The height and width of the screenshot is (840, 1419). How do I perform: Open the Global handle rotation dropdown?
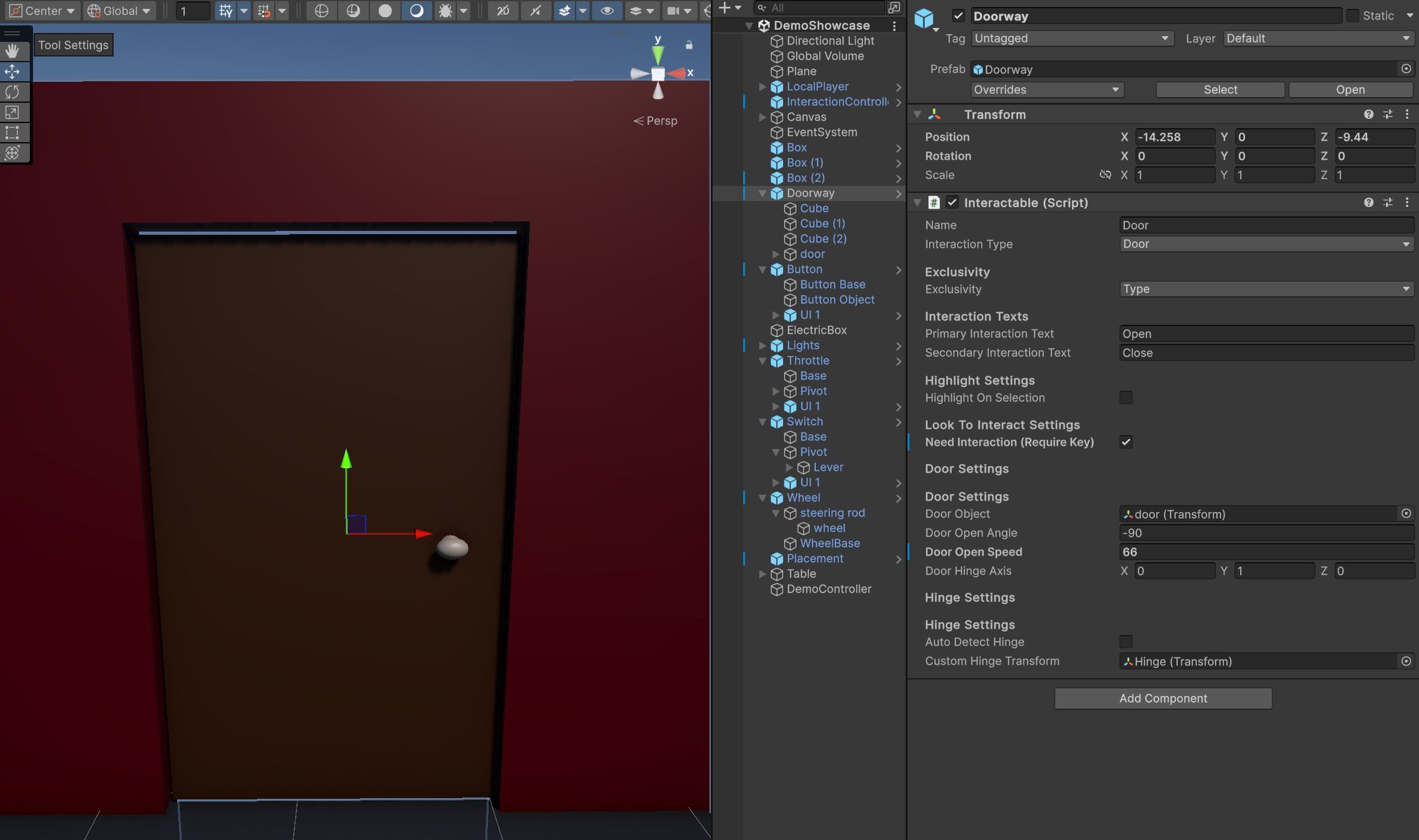click(120, 11)
